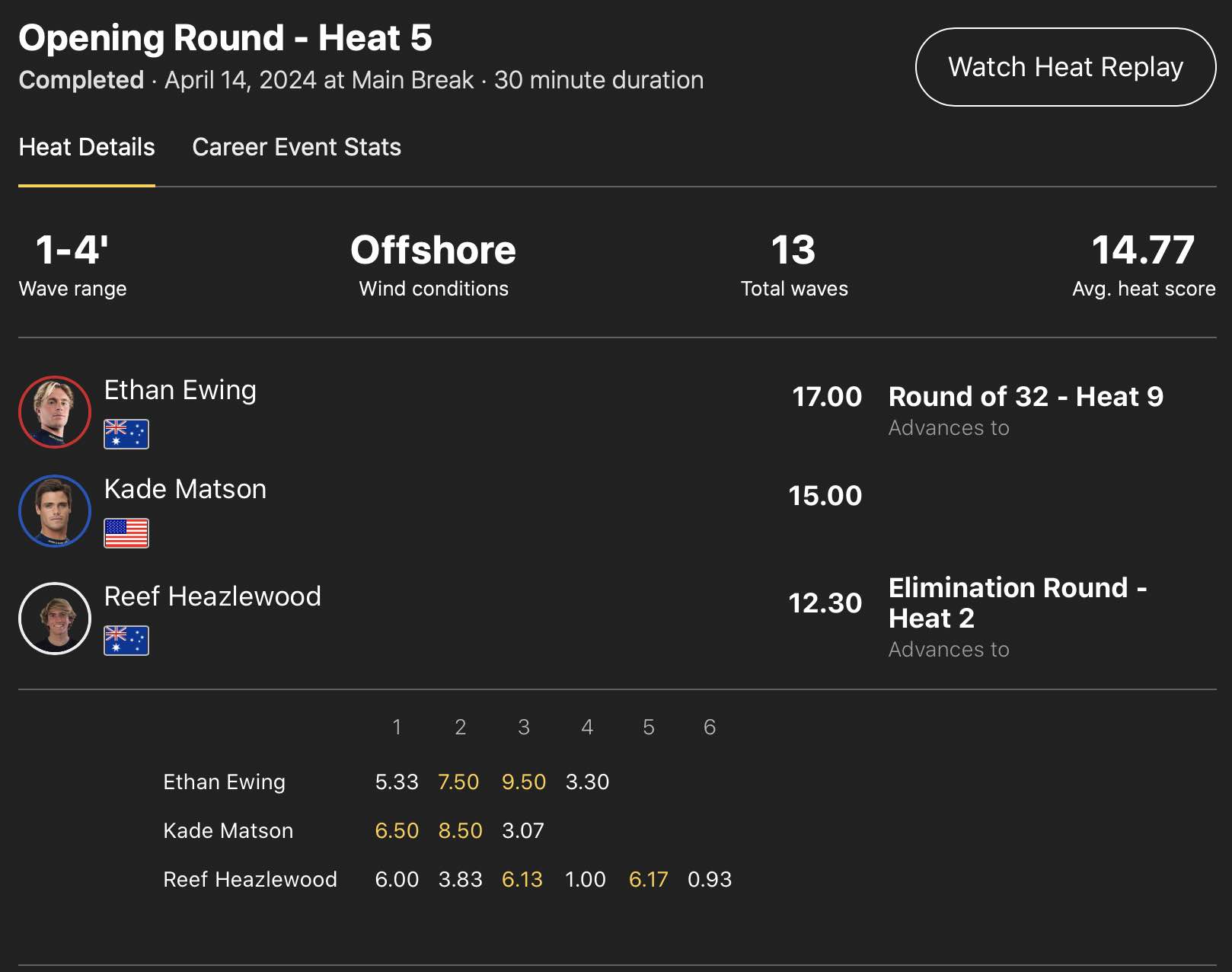Click Reef Heazlewood's 6.17 wave score
The image size is (1232, 972).
649,880
